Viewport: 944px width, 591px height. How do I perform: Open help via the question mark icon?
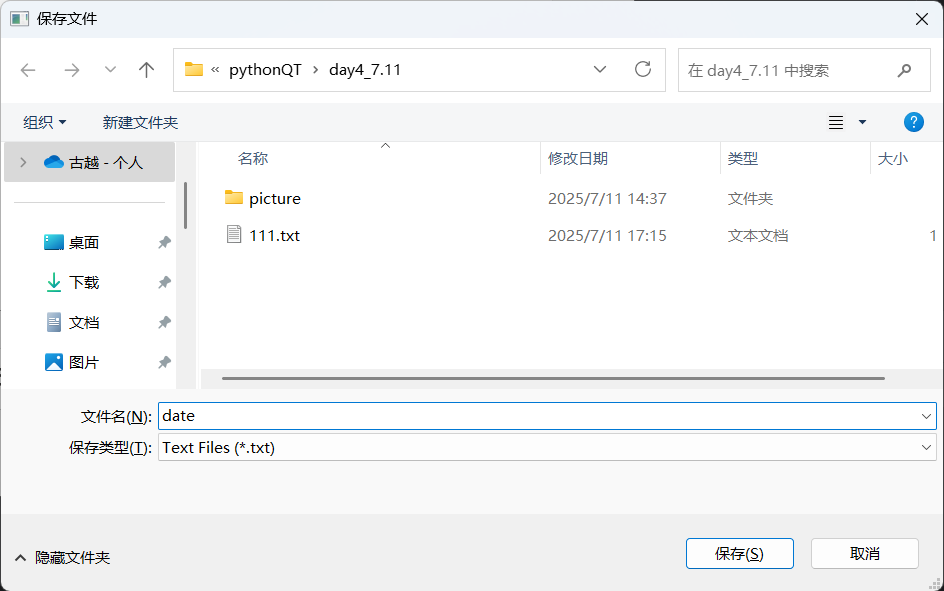pyautogui.click(x=913, y=121)
